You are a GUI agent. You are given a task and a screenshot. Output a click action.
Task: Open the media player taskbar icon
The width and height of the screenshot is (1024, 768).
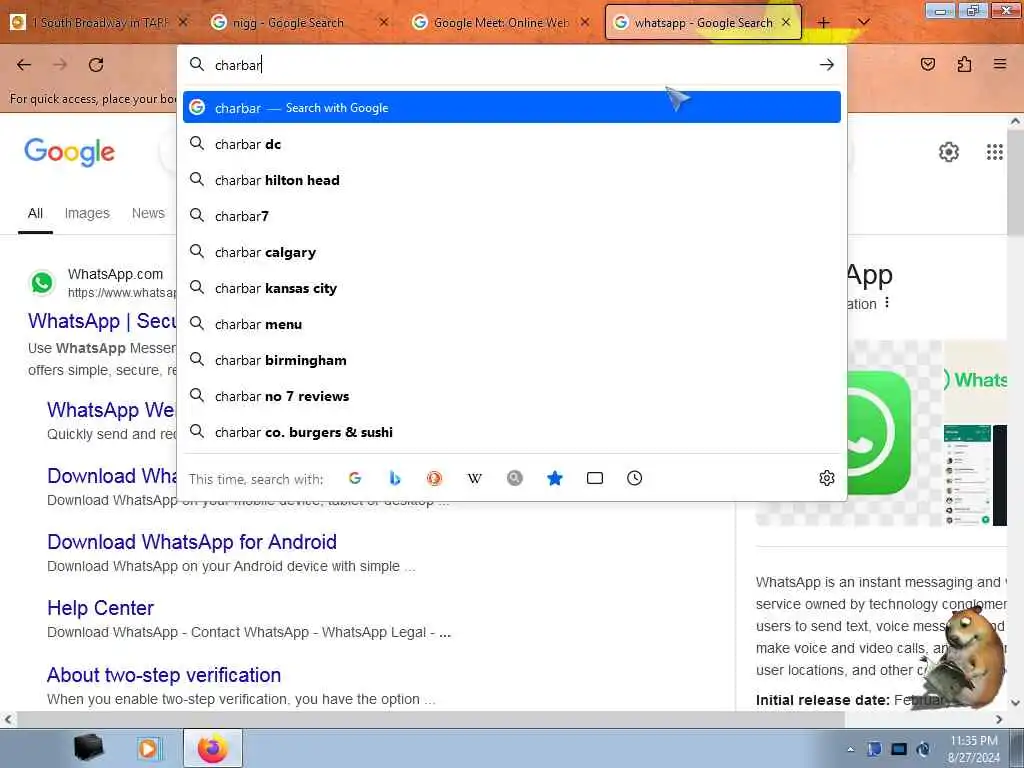149,748
